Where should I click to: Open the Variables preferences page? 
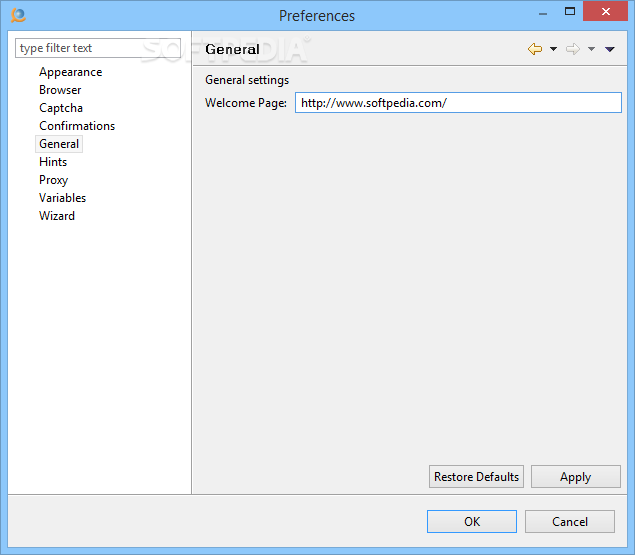[x=62, y=198]
